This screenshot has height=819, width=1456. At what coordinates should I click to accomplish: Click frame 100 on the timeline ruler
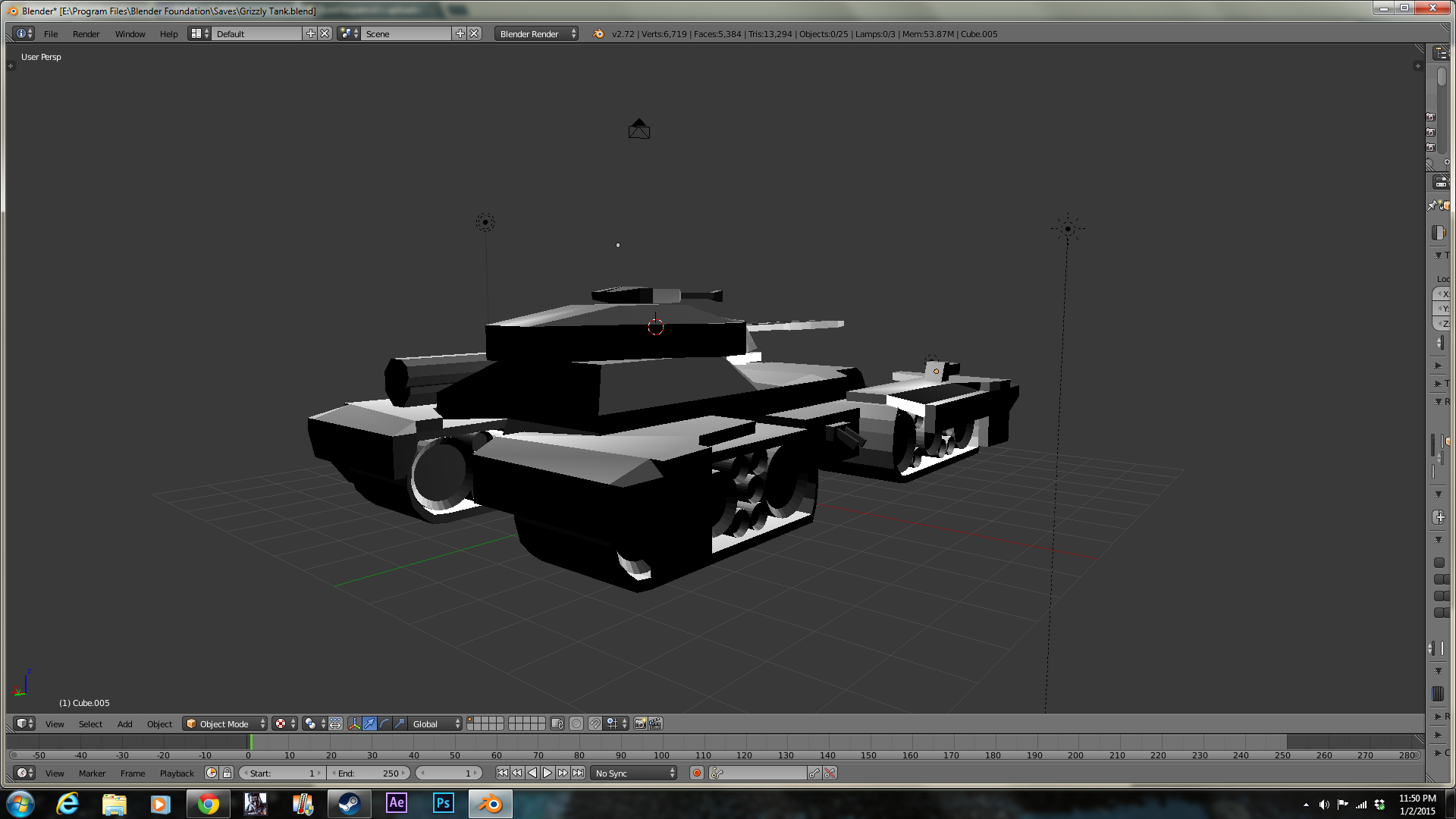point(661,755)
